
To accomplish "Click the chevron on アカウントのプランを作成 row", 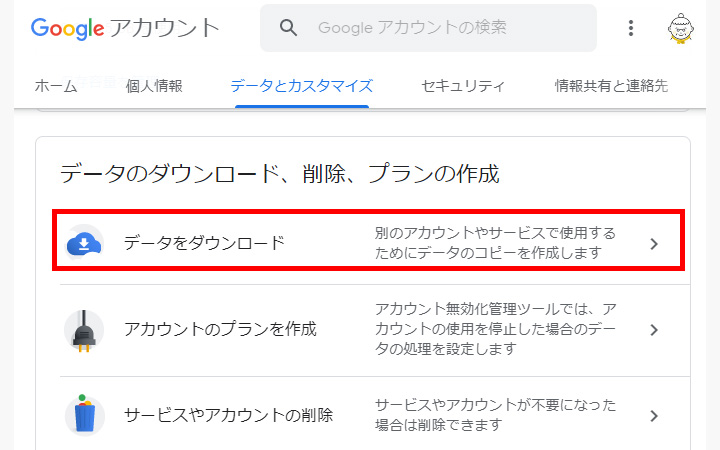I will 654,330.
